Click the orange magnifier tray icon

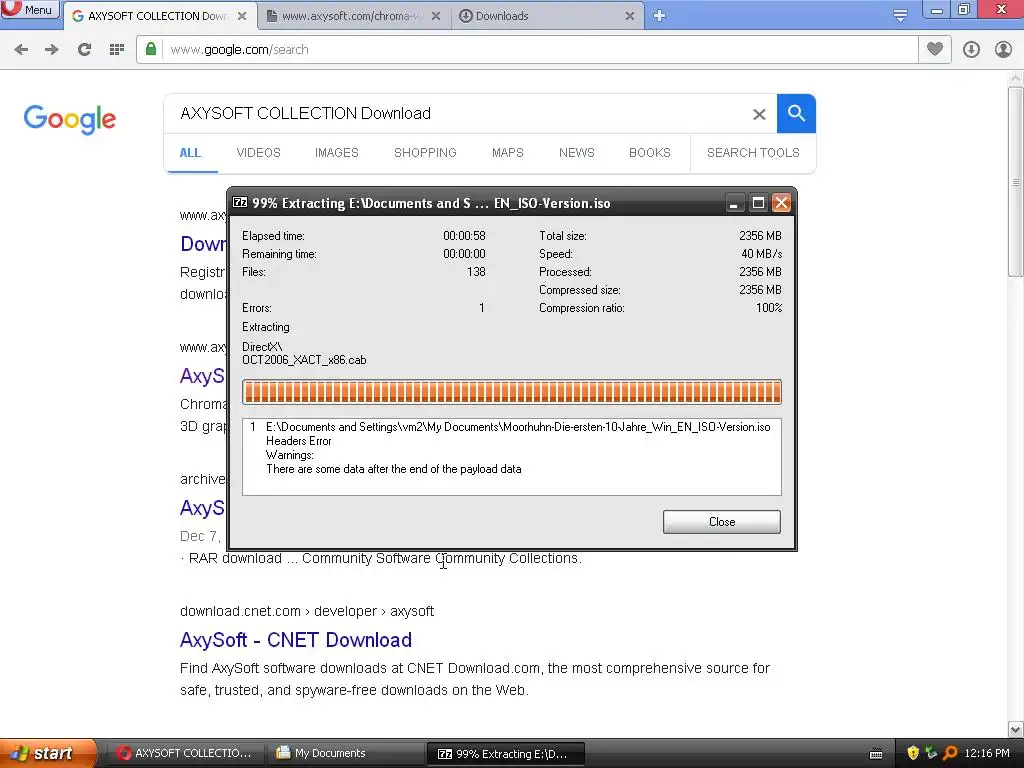click(950, 753)
